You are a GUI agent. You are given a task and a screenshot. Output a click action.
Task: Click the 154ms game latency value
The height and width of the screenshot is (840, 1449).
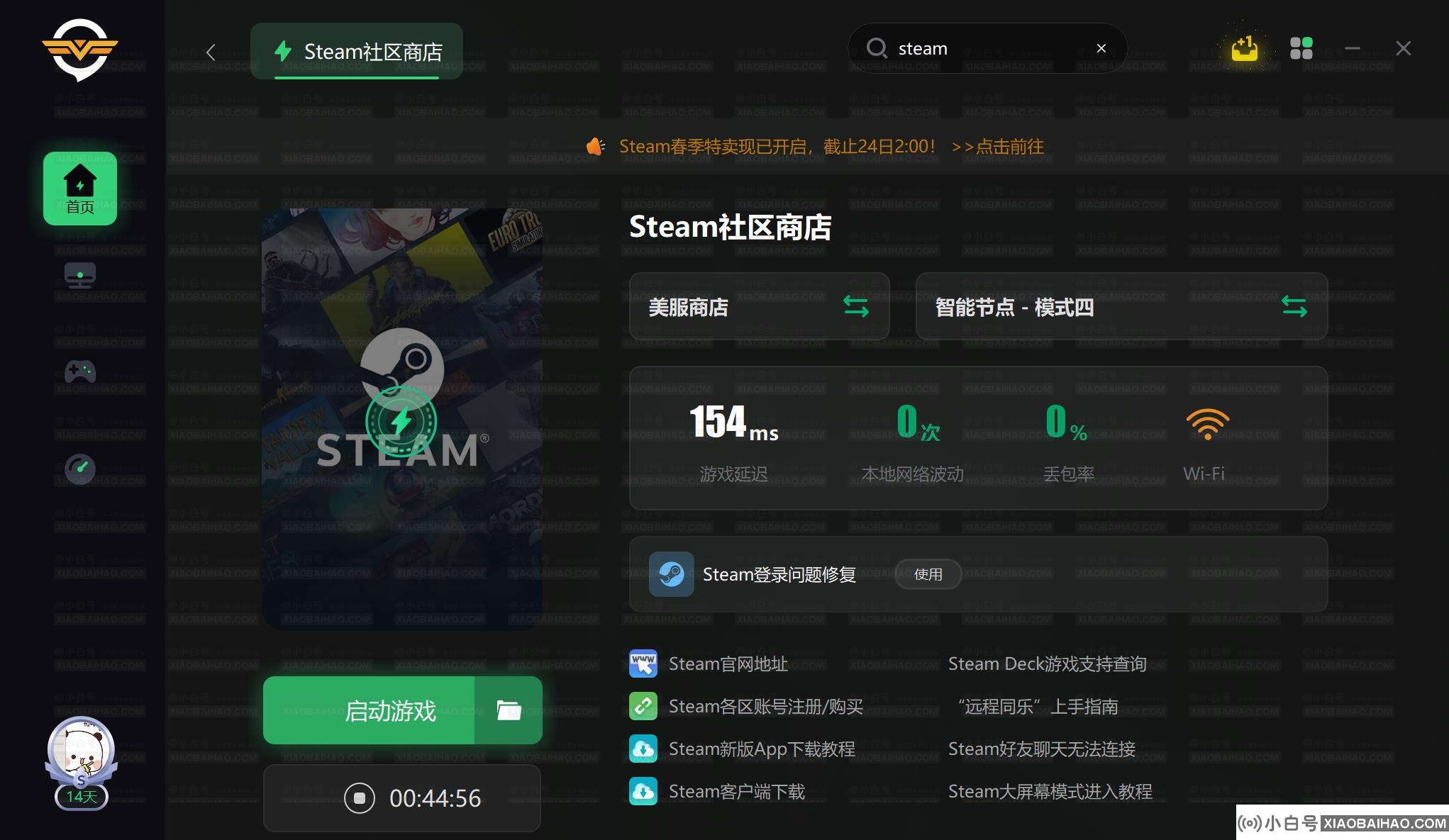click(x=733, y=422)
